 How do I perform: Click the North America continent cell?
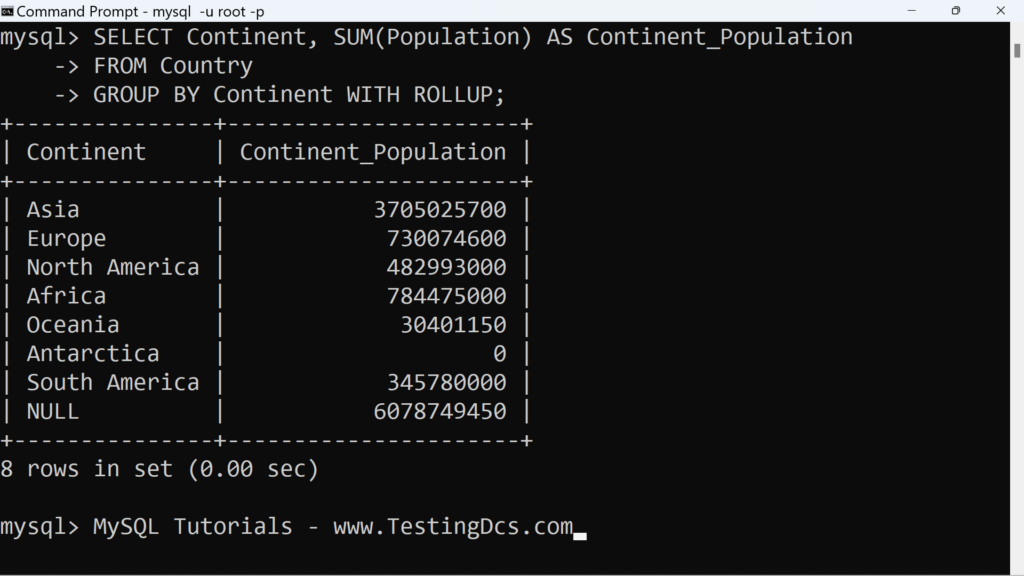(112, 267)
